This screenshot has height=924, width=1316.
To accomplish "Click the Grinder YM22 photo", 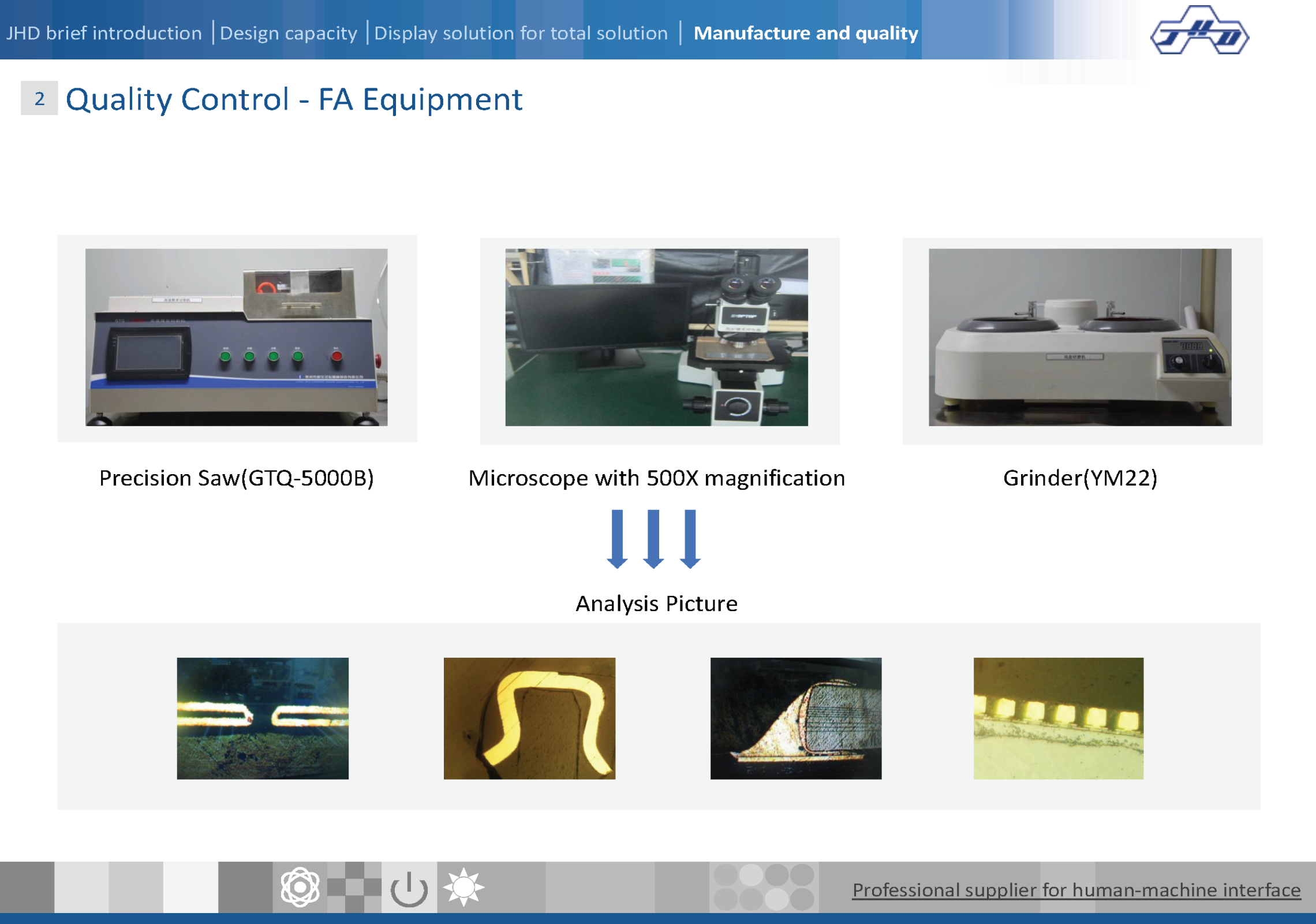I will point(1079,337).
